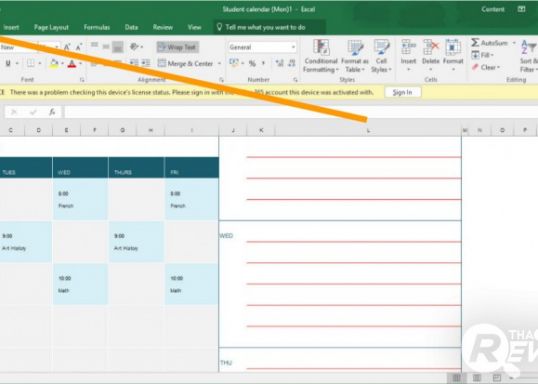Open Cell Styles gallery
Screen dimensions: 538x384
[381, 56]
